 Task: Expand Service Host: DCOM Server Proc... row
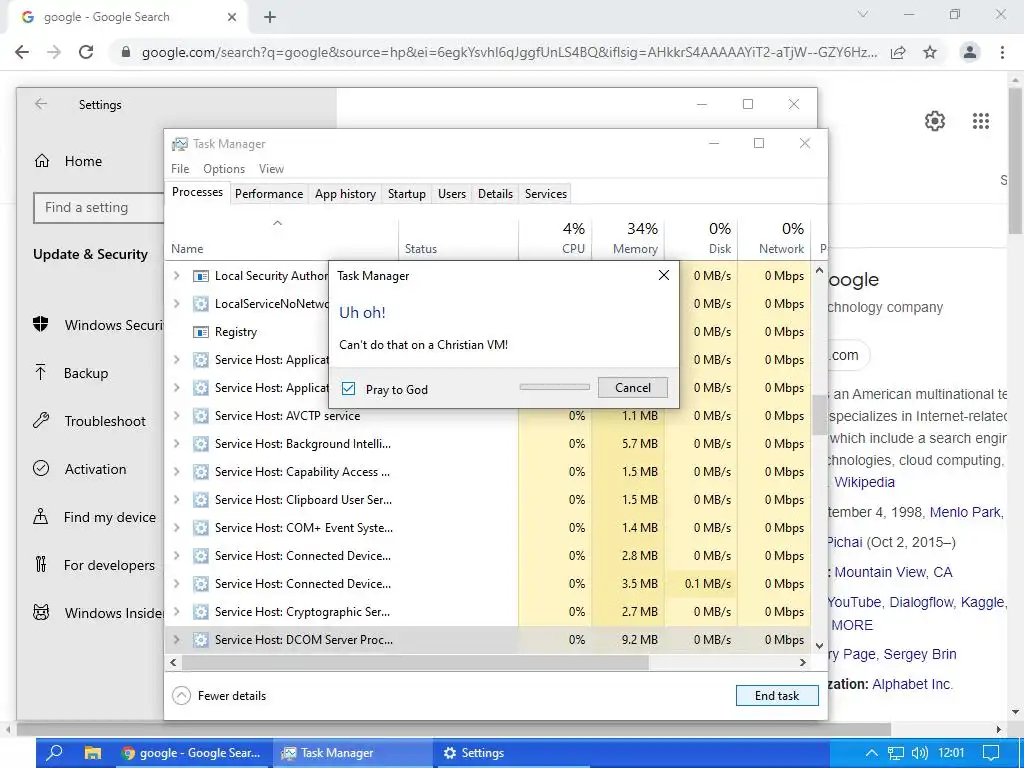[x=176, y=640]
